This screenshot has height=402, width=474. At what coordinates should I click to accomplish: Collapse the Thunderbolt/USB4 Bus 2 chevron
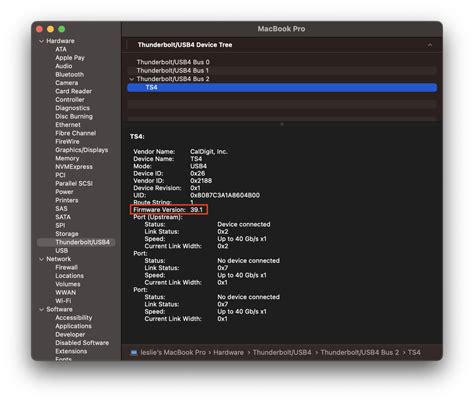point(132,79)
